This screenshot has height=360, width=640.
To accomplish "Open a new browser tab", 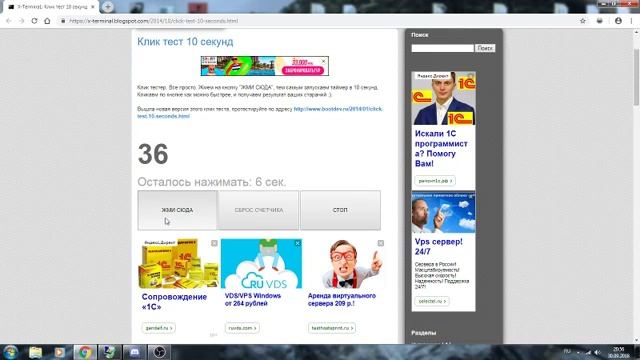I will point(108,7).
